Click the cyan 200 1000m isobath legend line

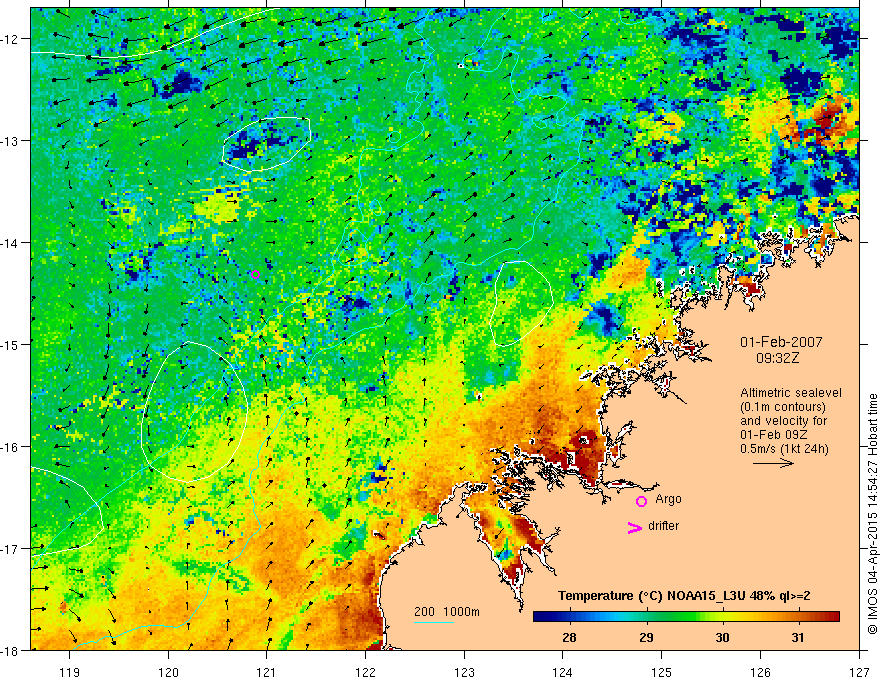[x=433, y=622]
